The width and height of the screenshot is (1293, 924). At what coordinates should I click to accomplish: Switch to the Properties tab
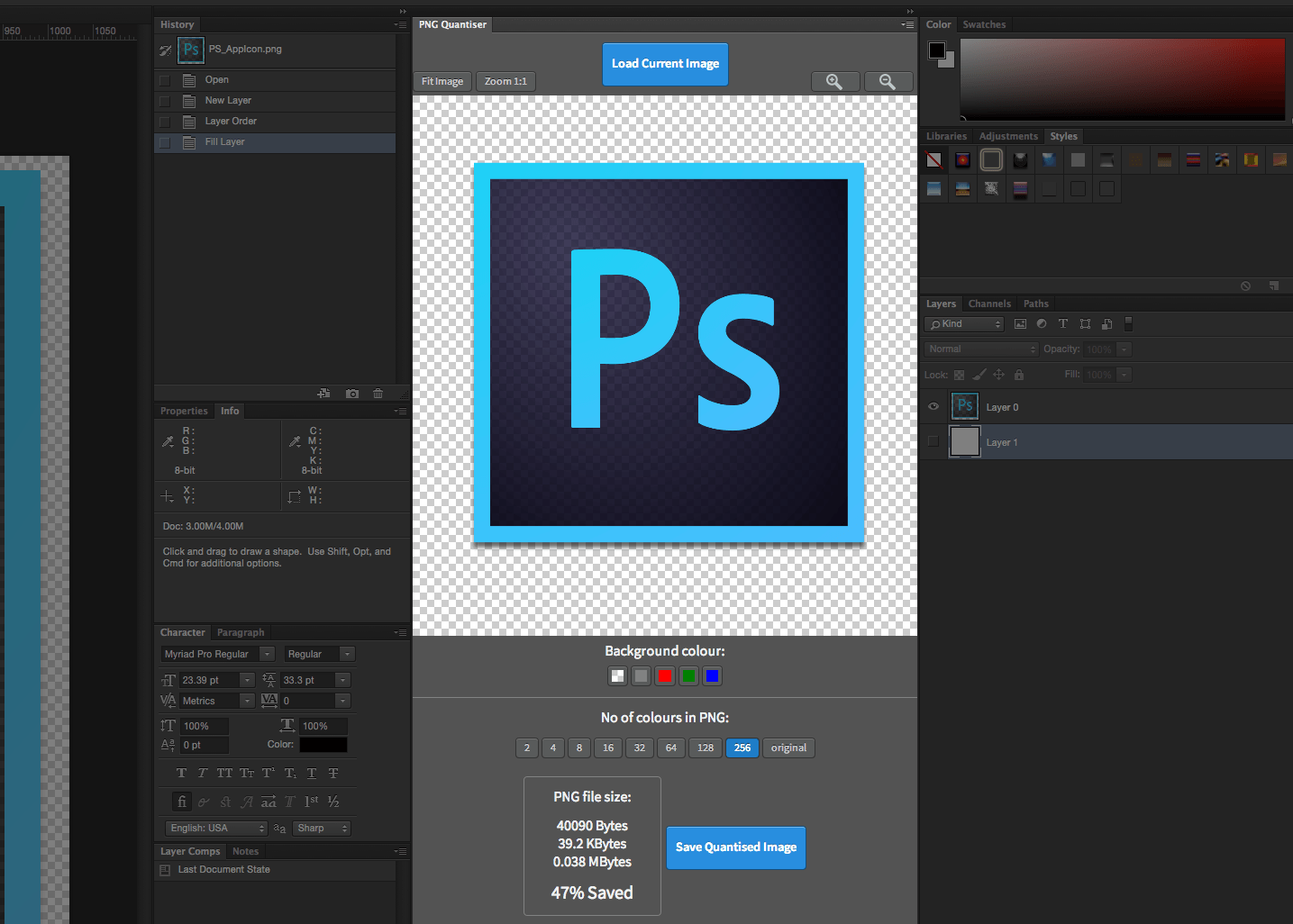coord(184,411)
